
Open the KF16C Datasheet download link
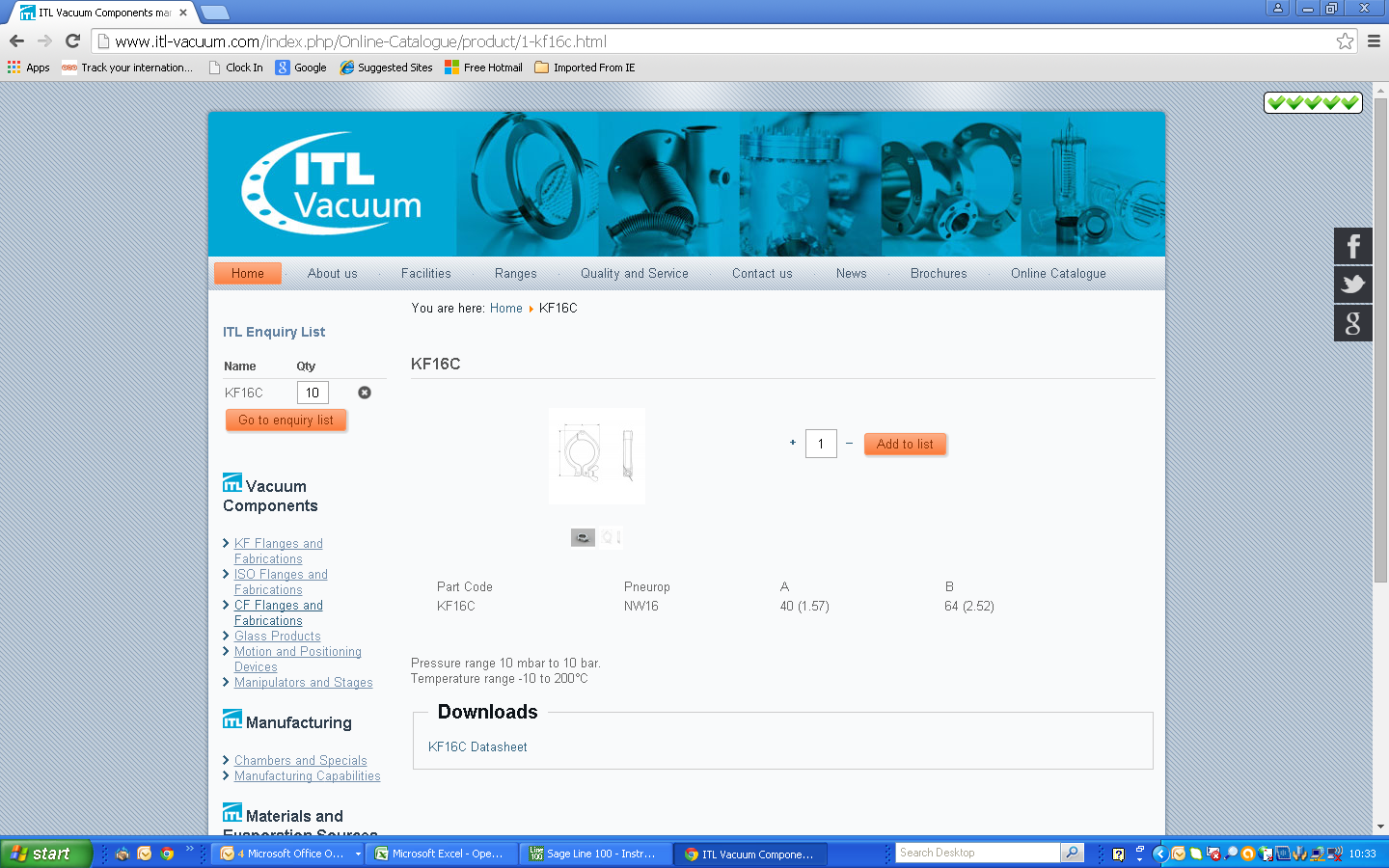pyautogui.click(x=477, y=746)
